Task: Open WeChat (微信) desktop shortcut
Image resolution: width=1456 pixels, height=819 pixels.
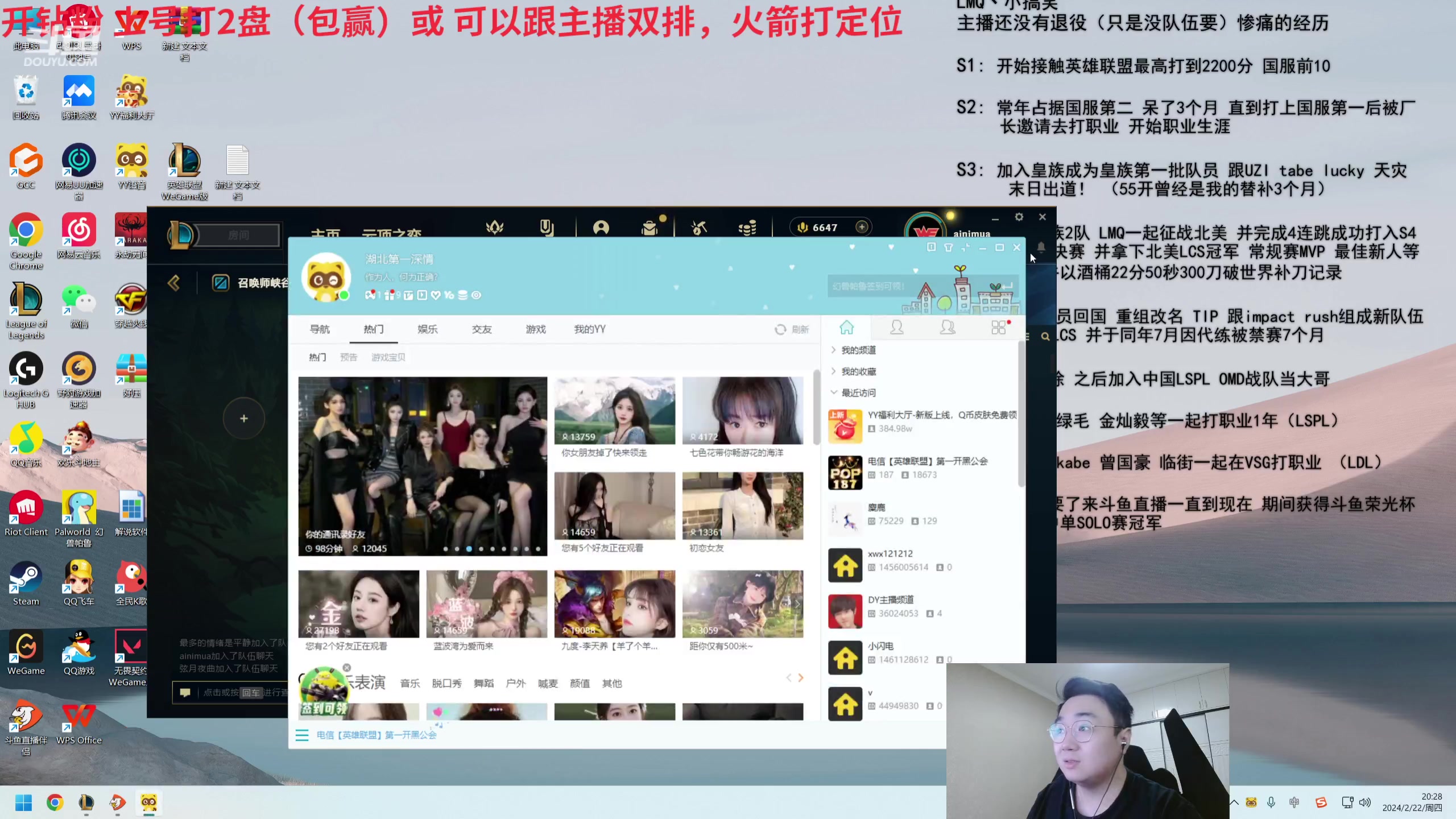Action: (x=79, y=306)
